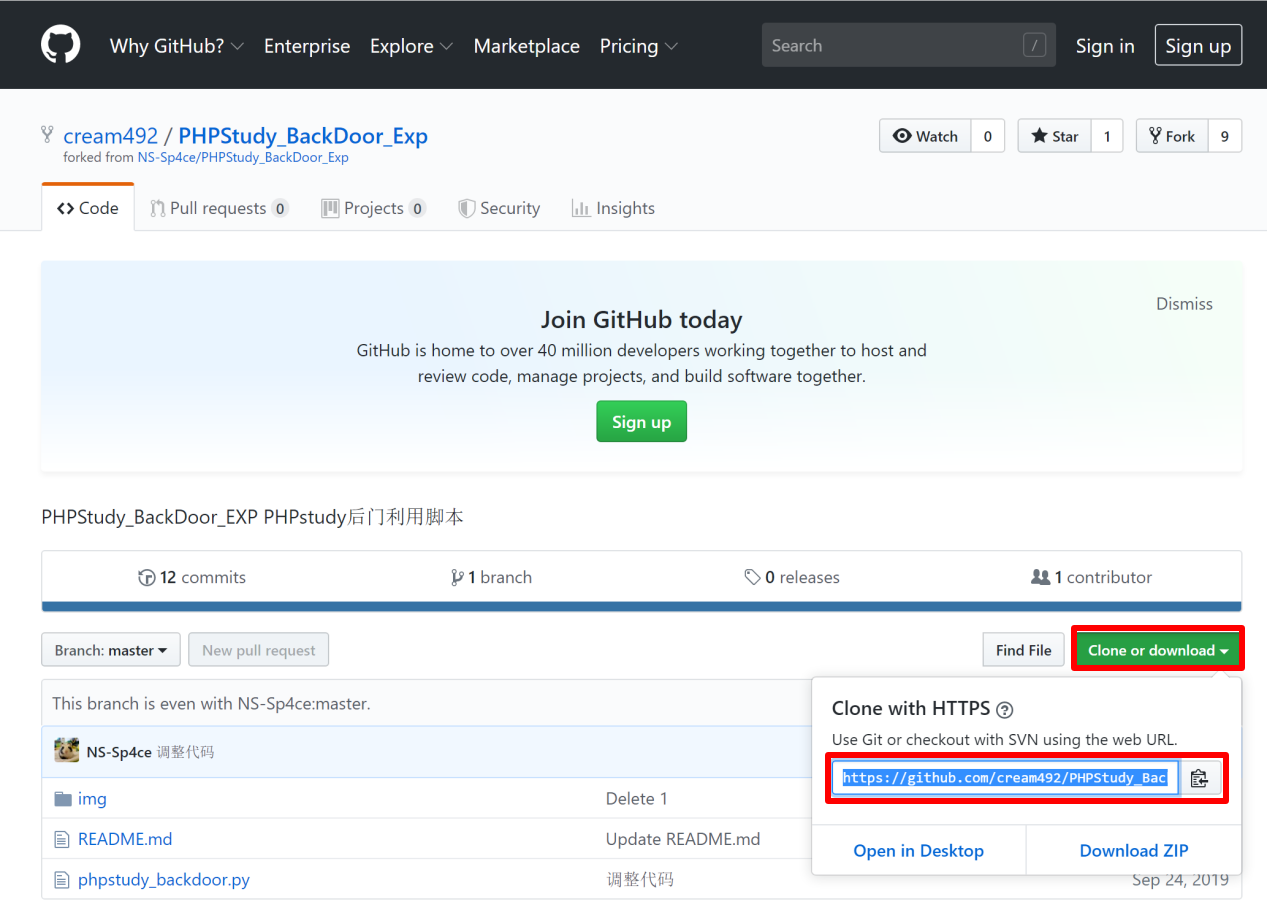Expand the Explore menu
Image resolution: width=1267 pixels, height=910 pixels.
point(411,46)
